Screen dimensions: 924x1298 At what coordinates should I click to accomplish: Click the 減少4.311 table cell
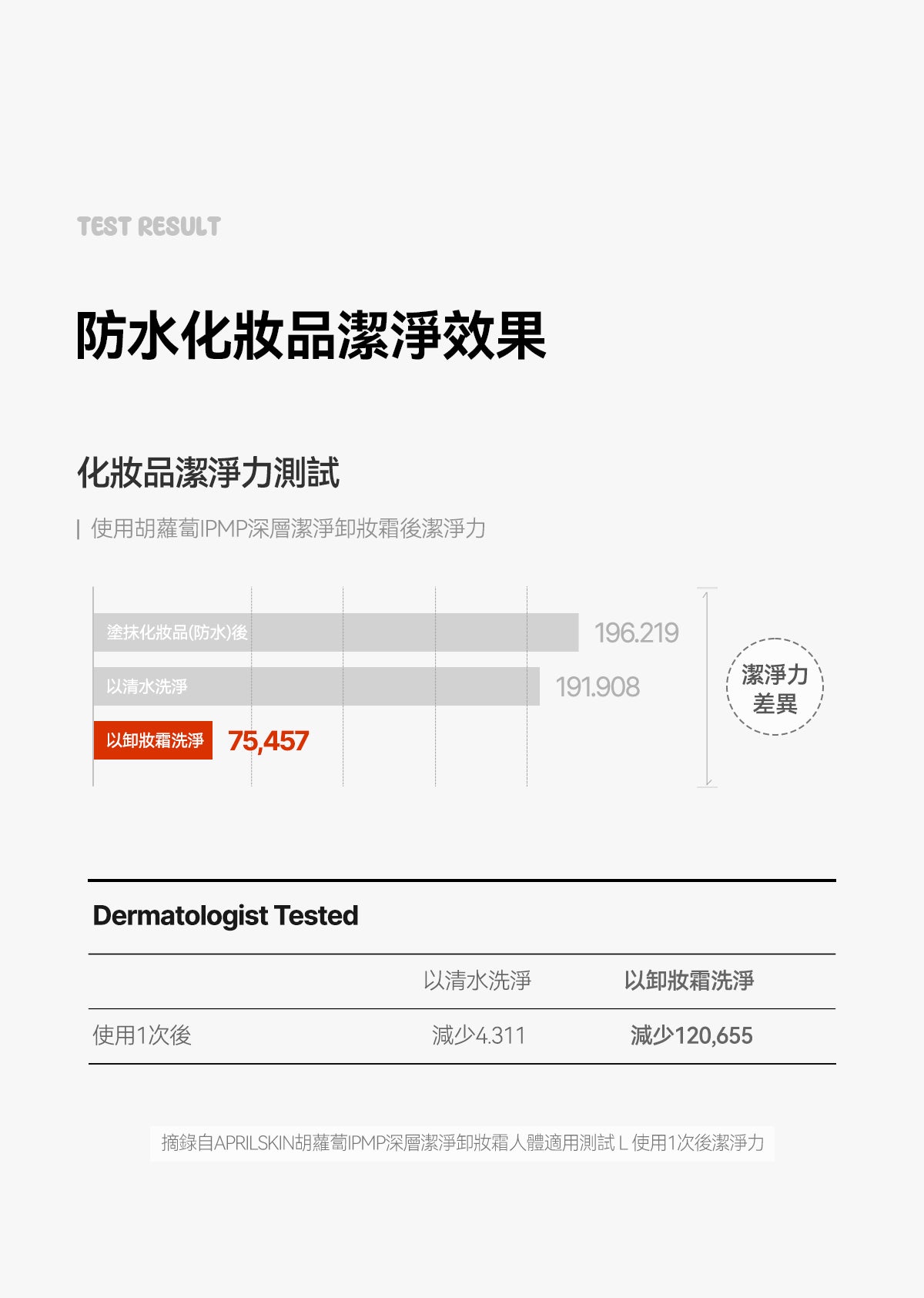[x=478, y=1035]
